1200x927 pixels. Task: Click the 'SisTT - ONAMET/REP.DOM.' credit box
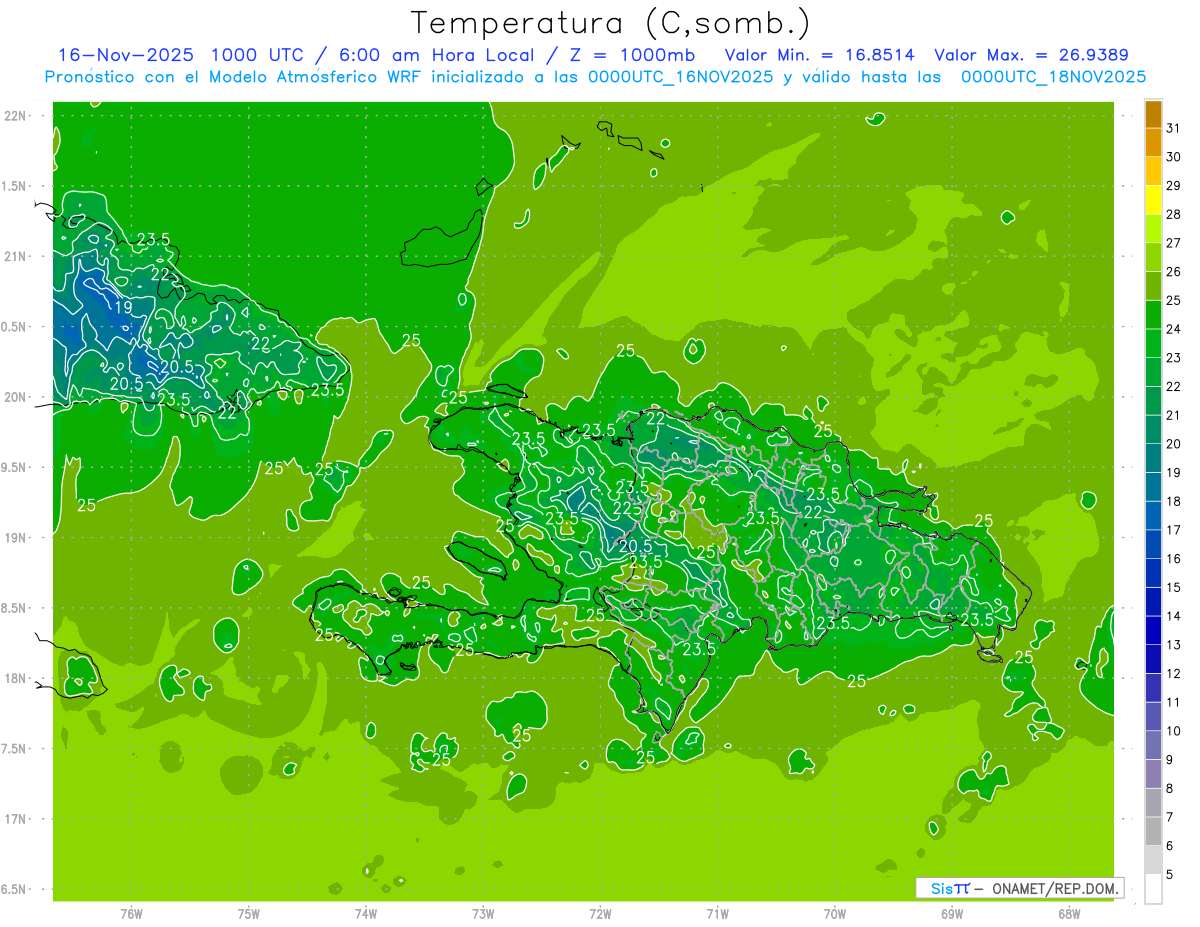(x=1019, y=888)
